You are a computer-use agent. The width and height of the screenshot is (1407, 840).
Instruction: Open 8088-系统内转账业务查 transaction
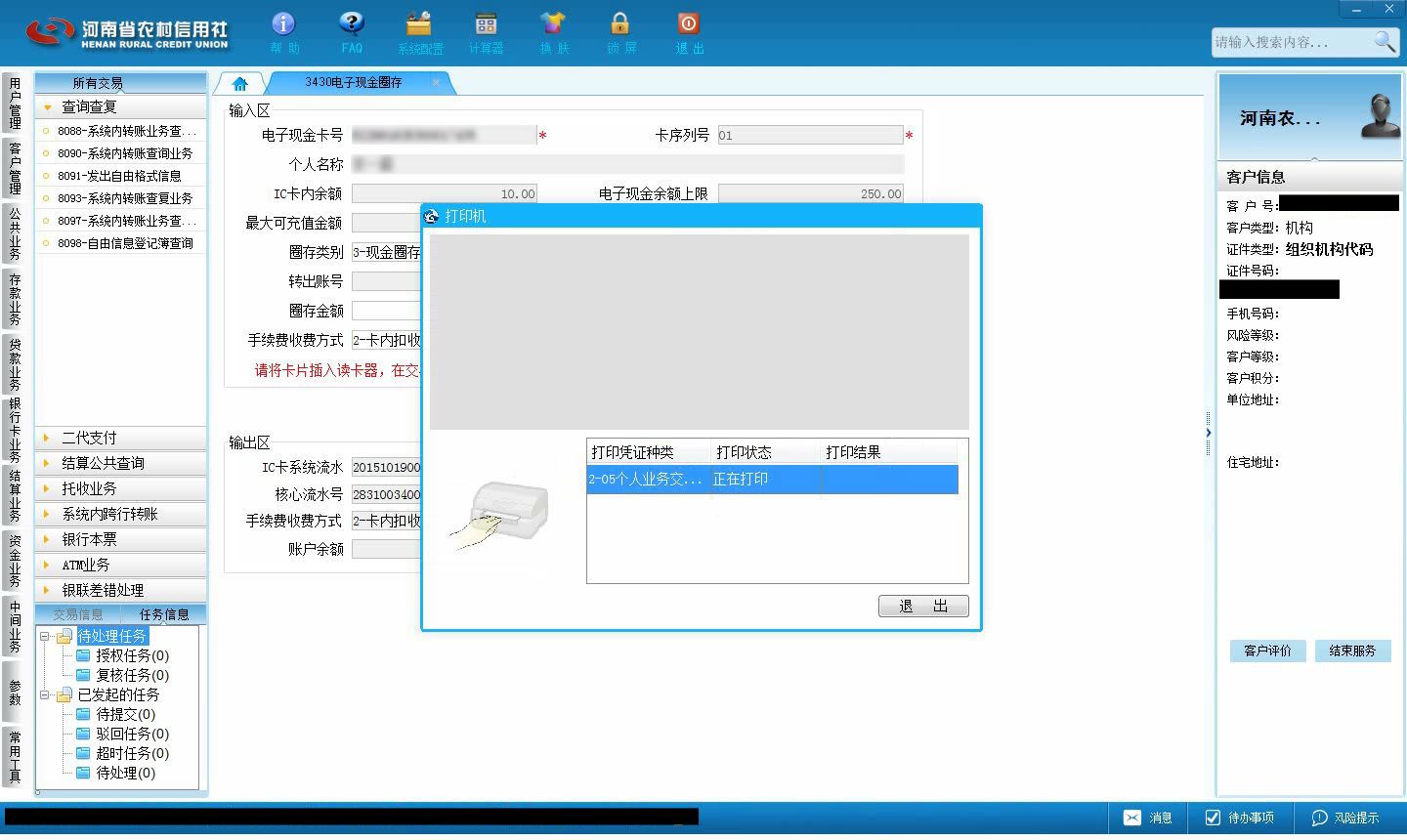[121, 131]
